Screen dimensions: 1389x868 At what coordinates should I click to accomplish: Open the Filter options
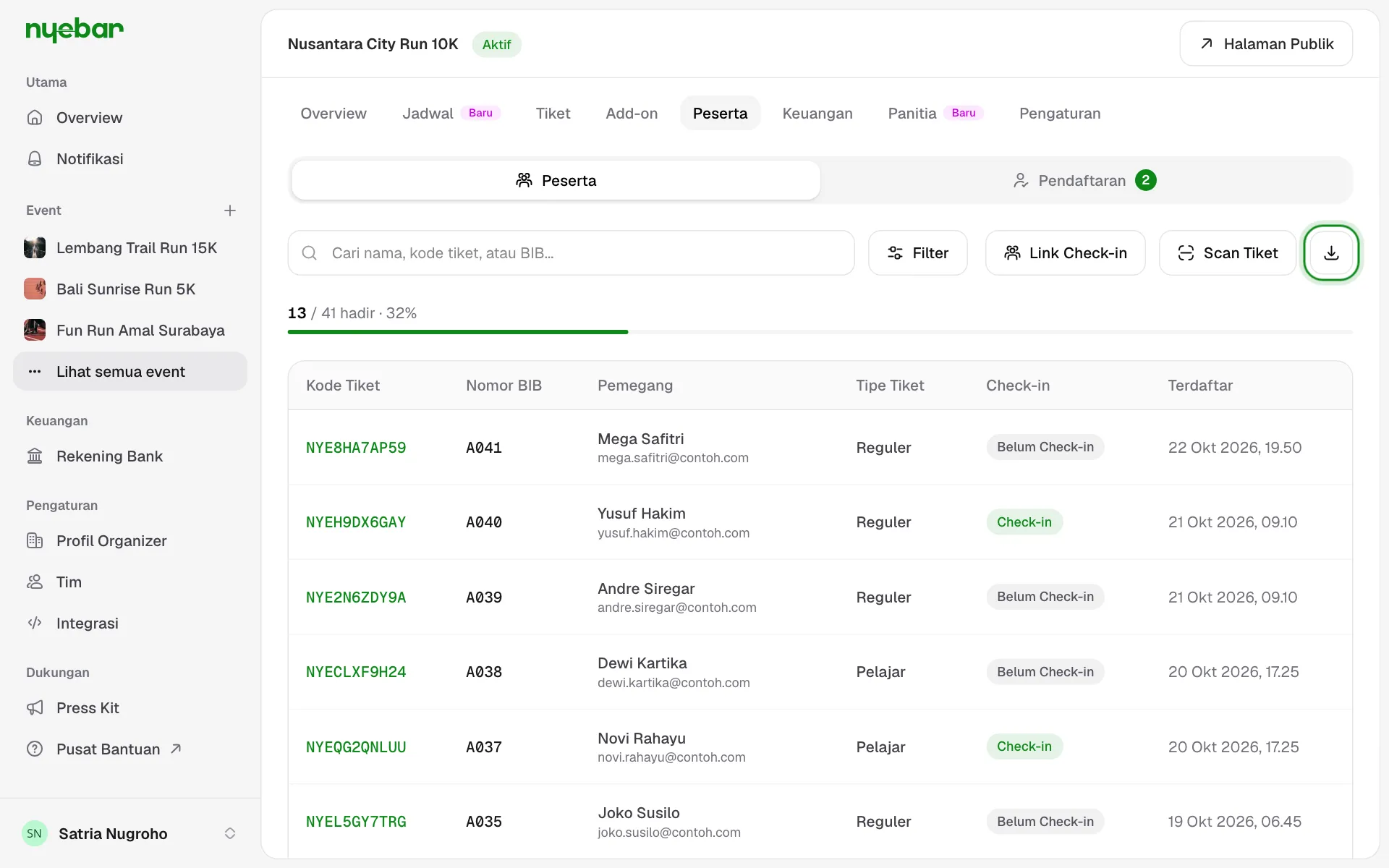[917, 253]
